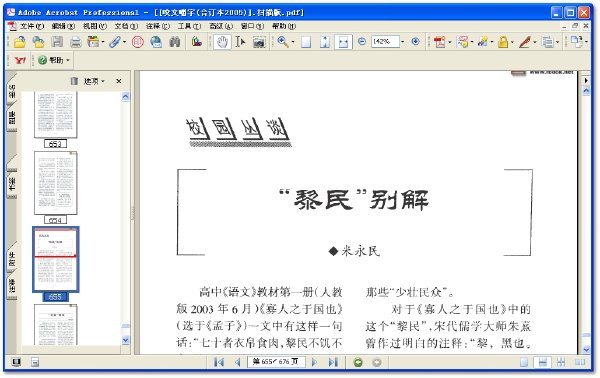The image size is (600, 378).
Task: Click the Email globe icon
Action: (x=156, y=42)
